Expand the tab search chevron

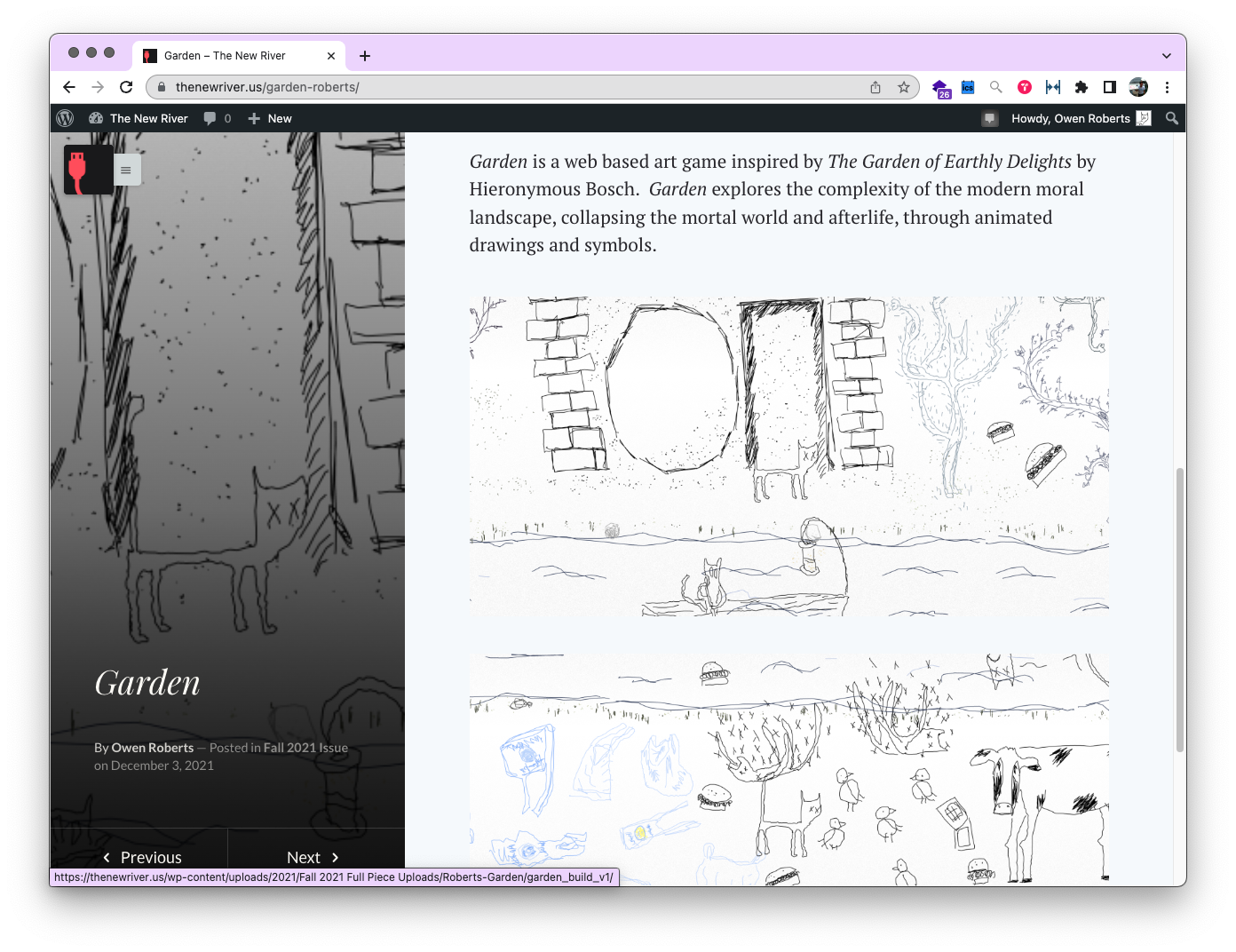[1166, 55]
